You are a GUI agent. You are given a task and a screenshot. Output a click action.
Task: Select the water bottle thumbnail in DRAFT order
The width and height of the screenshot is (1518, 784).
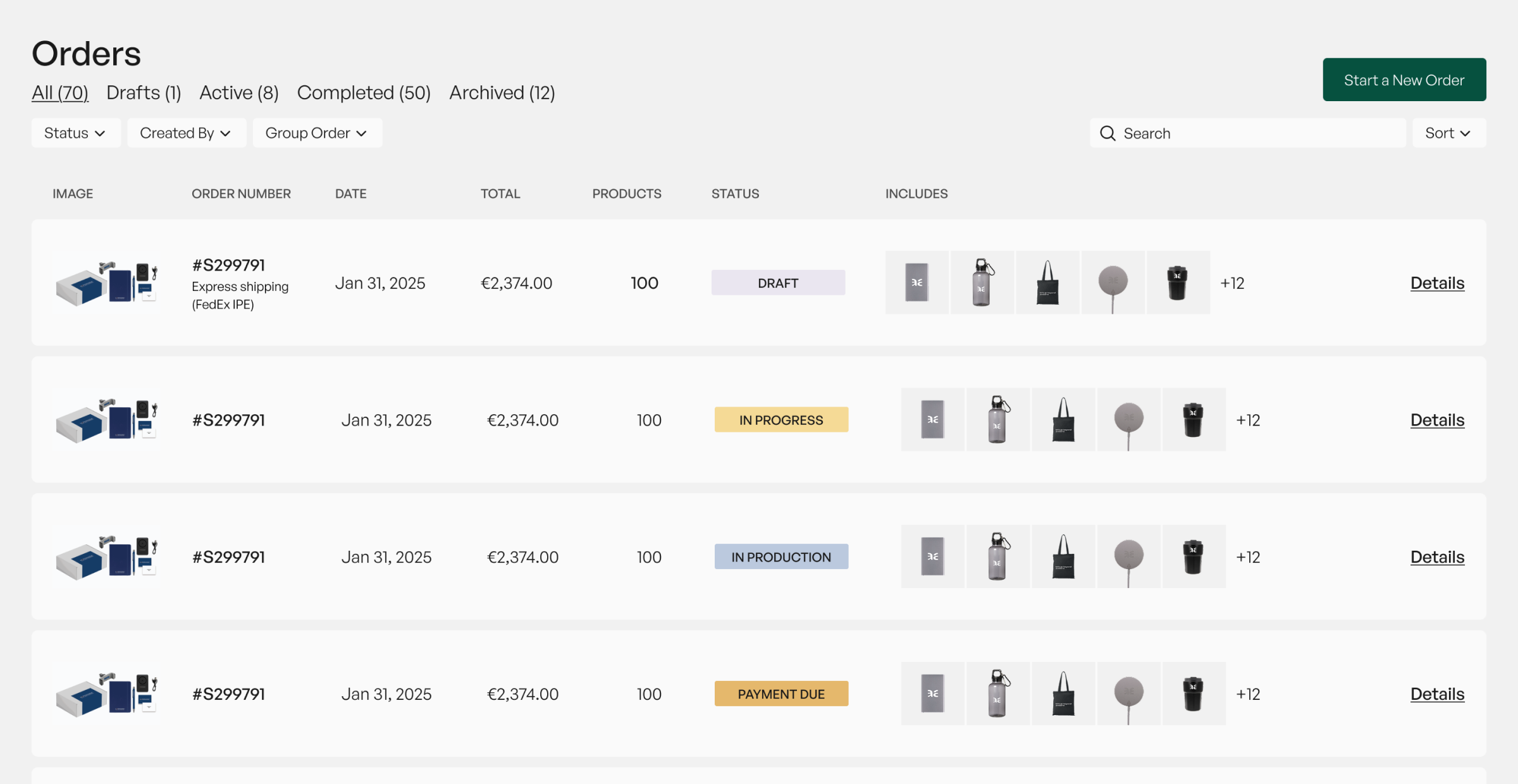pos(982,283)
